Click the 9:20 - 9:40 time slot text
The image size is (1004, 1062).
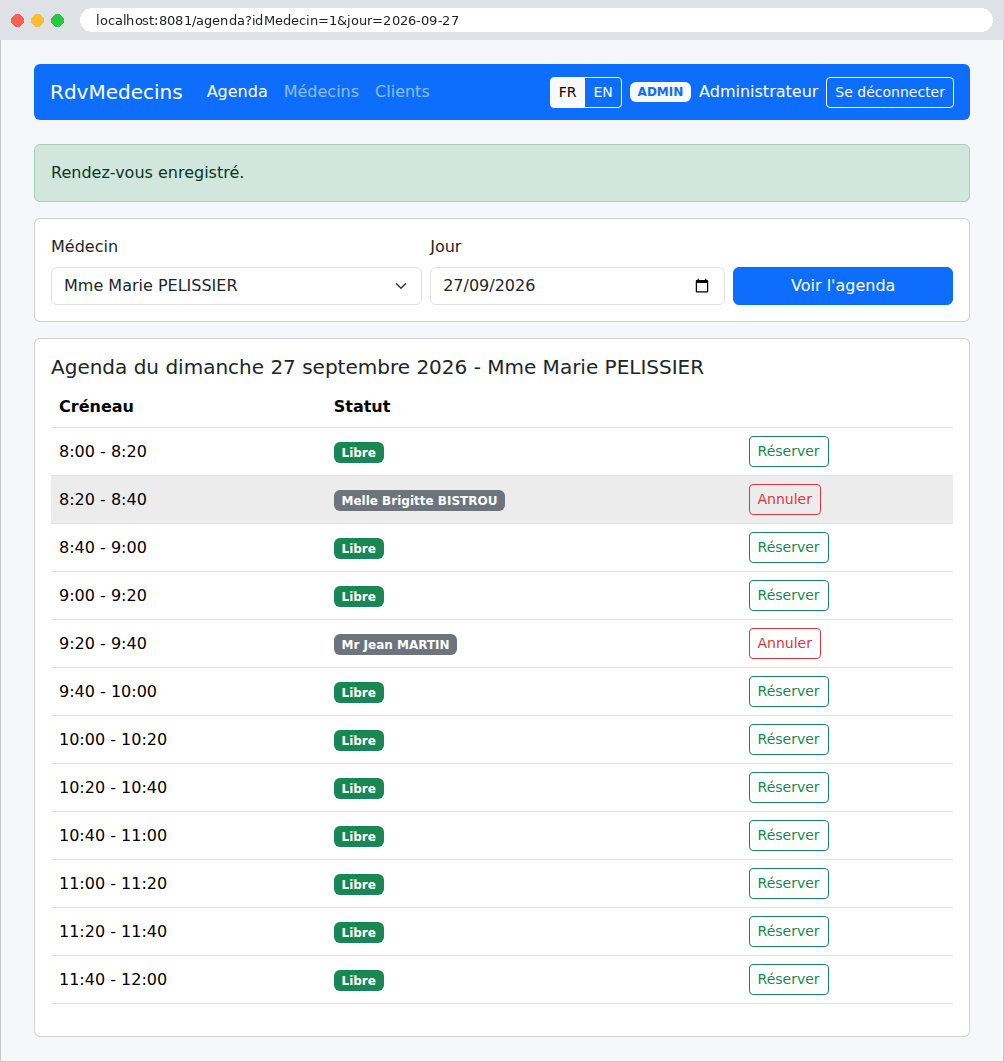tap(103, 643)
